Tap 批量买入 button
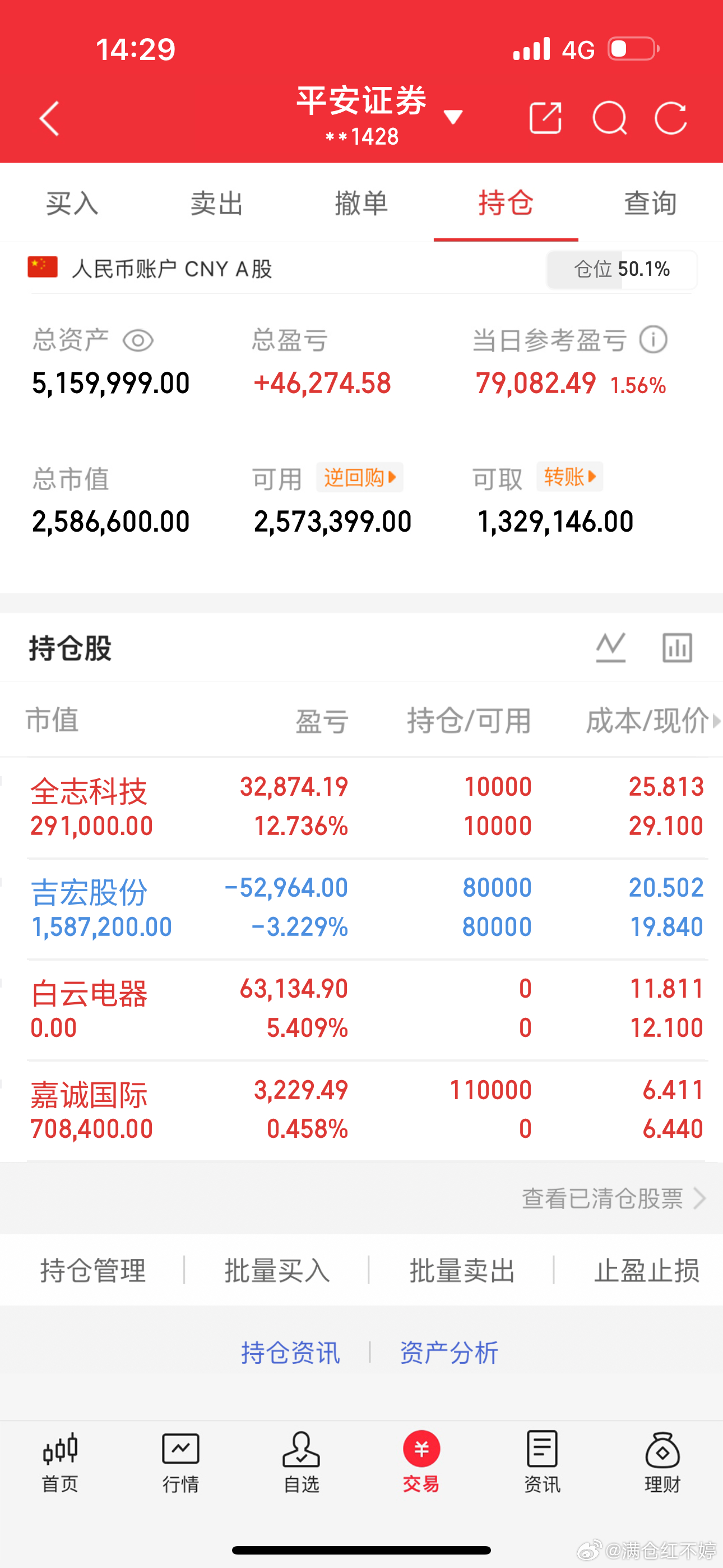This screenshot has width=723, height=1568. pos(277,1270)
